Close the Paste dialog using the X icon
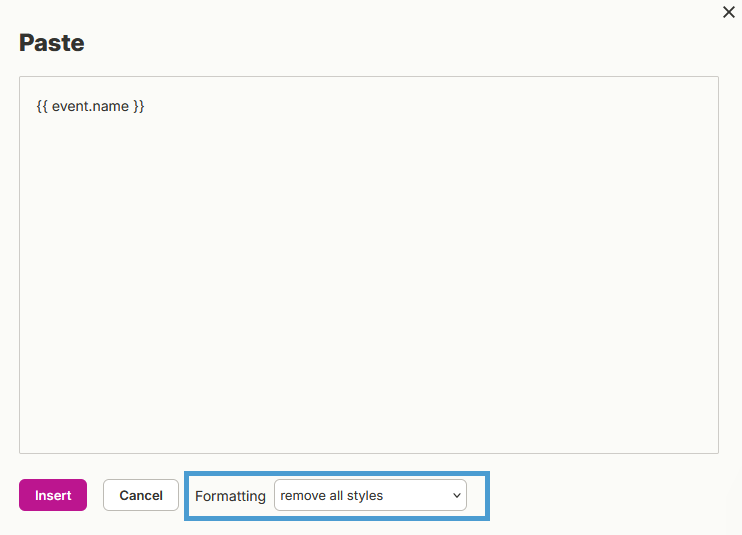This screenshot has height=535, width=742. [729, 12]
